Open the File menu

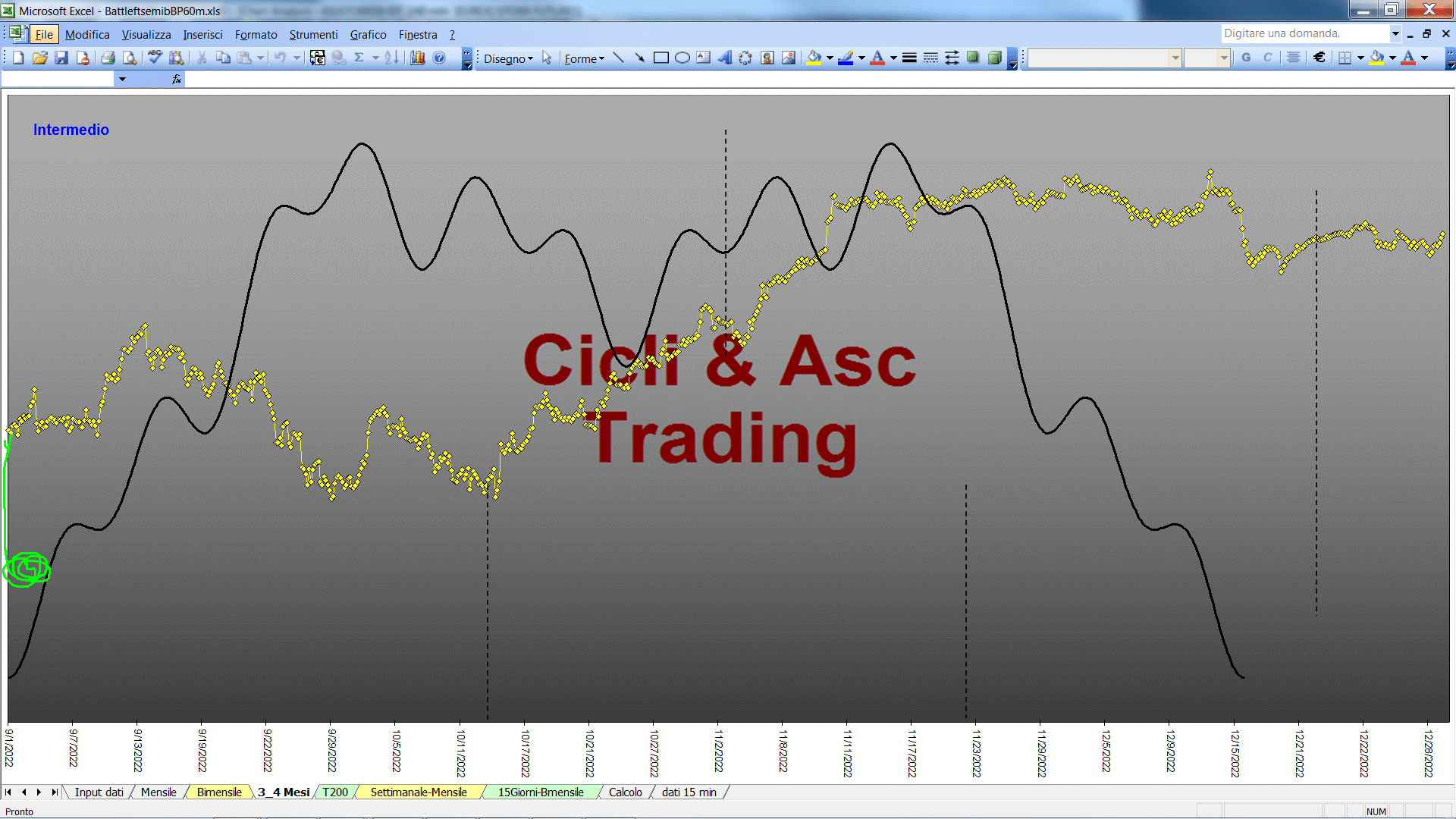(44, 34)
